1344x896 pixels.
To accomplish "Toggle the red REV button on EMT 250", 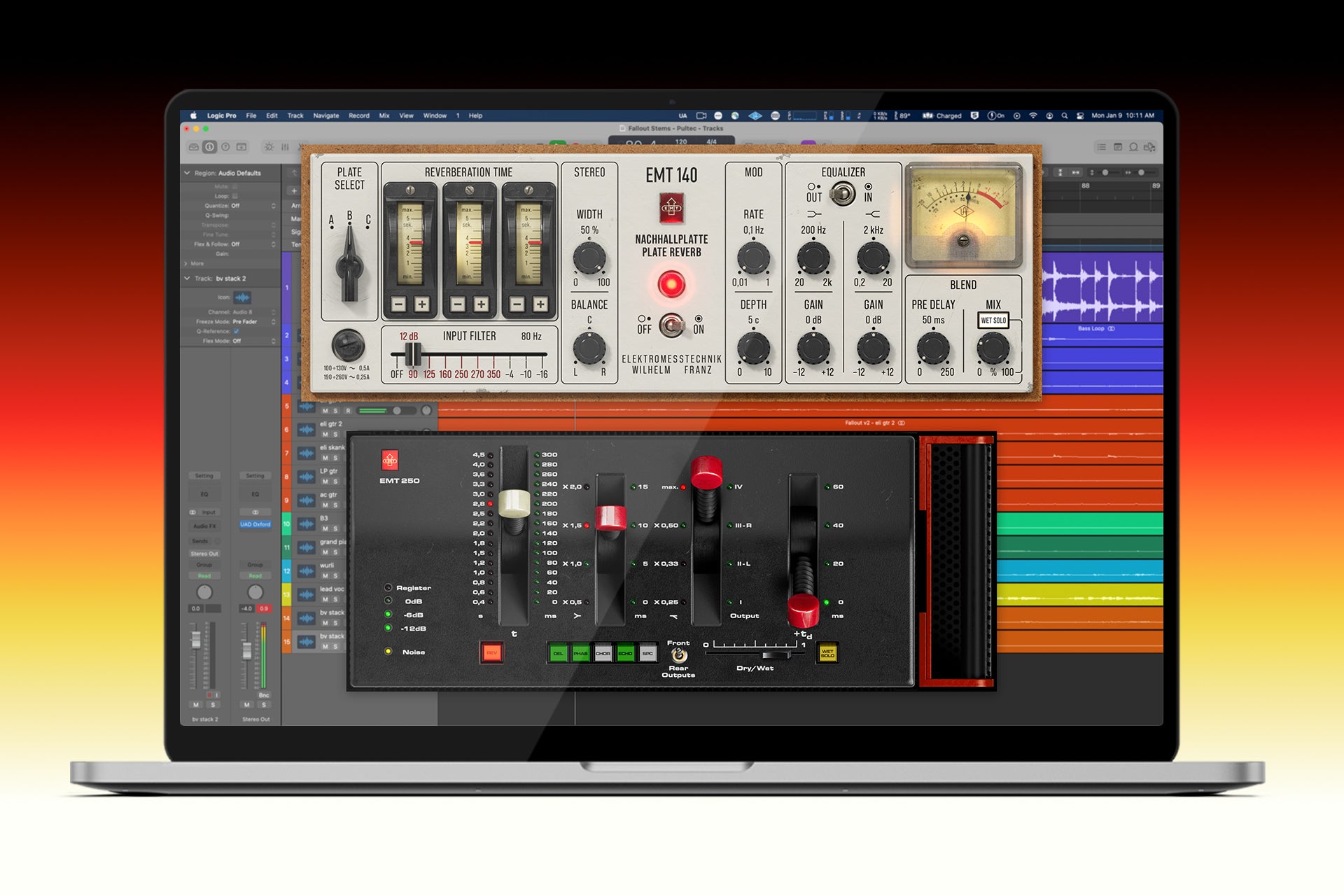I will click(491, 653).
